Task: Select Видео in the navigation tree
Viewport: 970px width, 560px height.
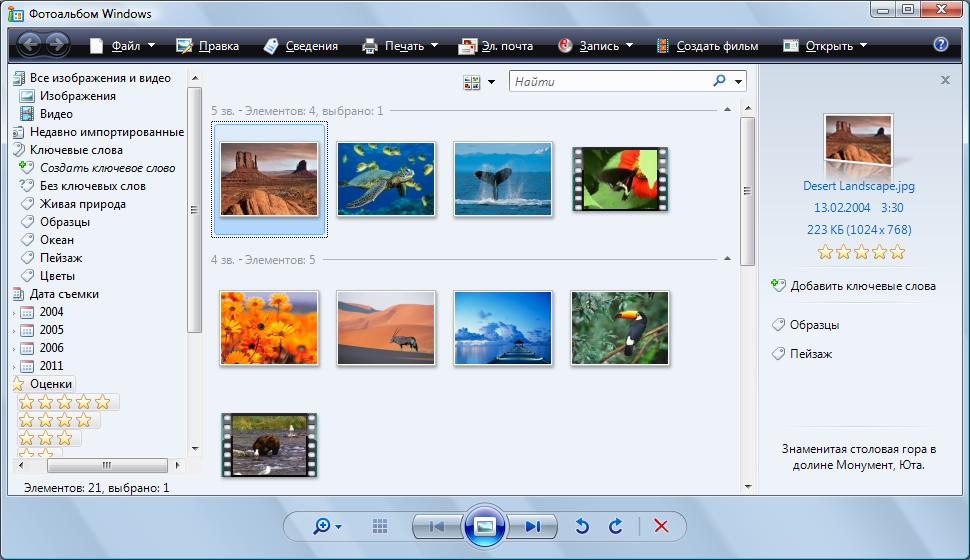Action: [56, 114]
